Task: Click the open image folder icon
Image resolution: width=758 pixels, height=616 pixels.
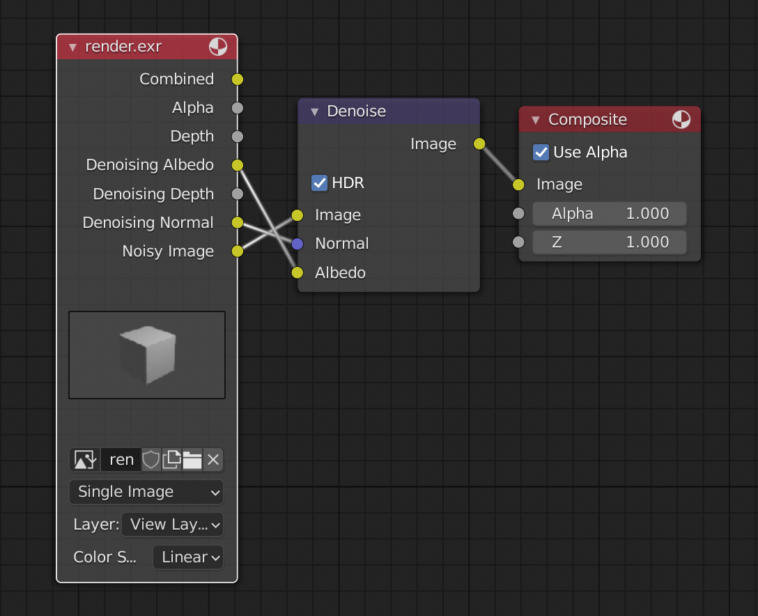Action: click(192, 460)
